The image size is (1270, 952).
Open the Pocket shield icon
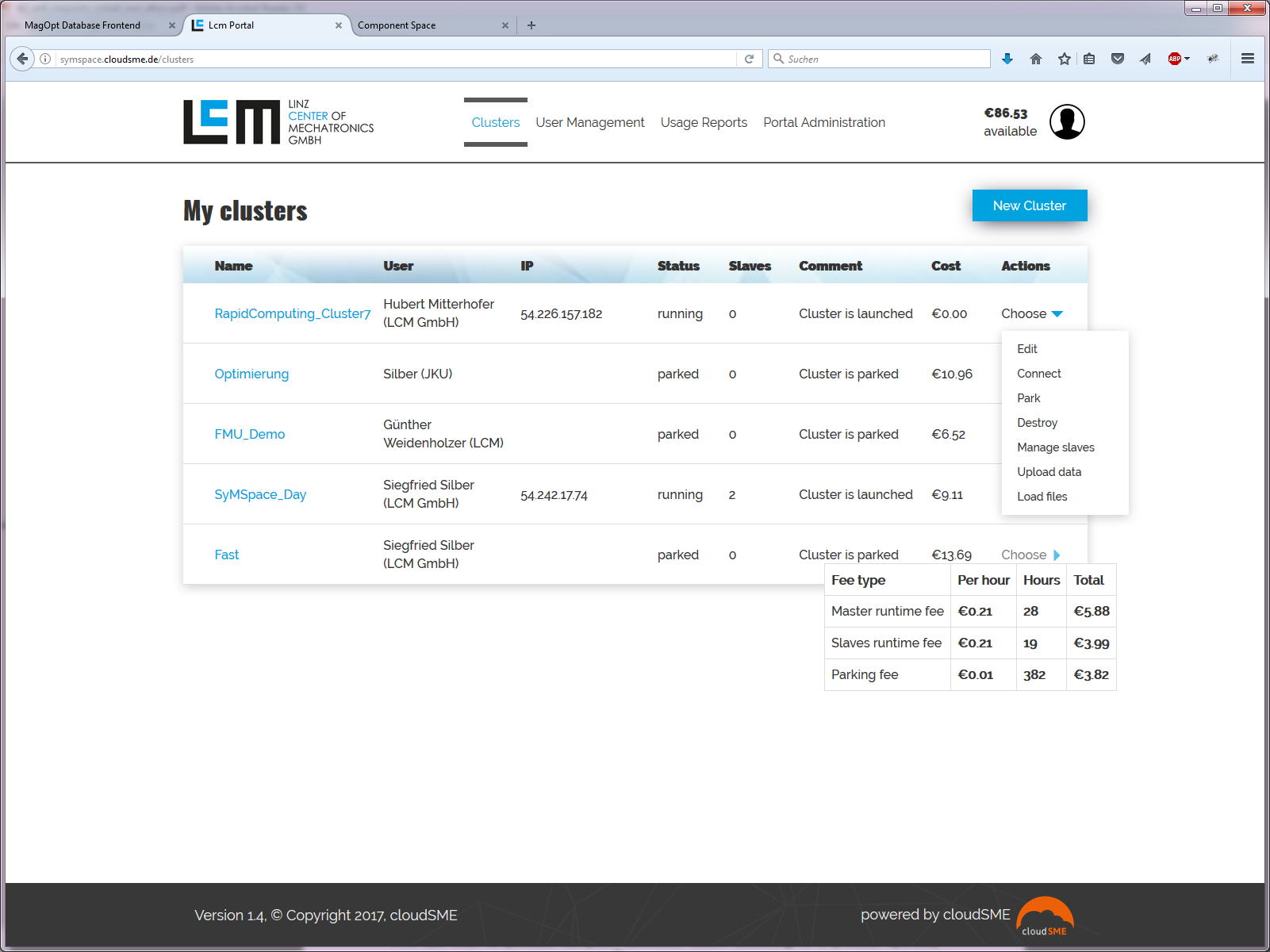[x=1118, y=59]
